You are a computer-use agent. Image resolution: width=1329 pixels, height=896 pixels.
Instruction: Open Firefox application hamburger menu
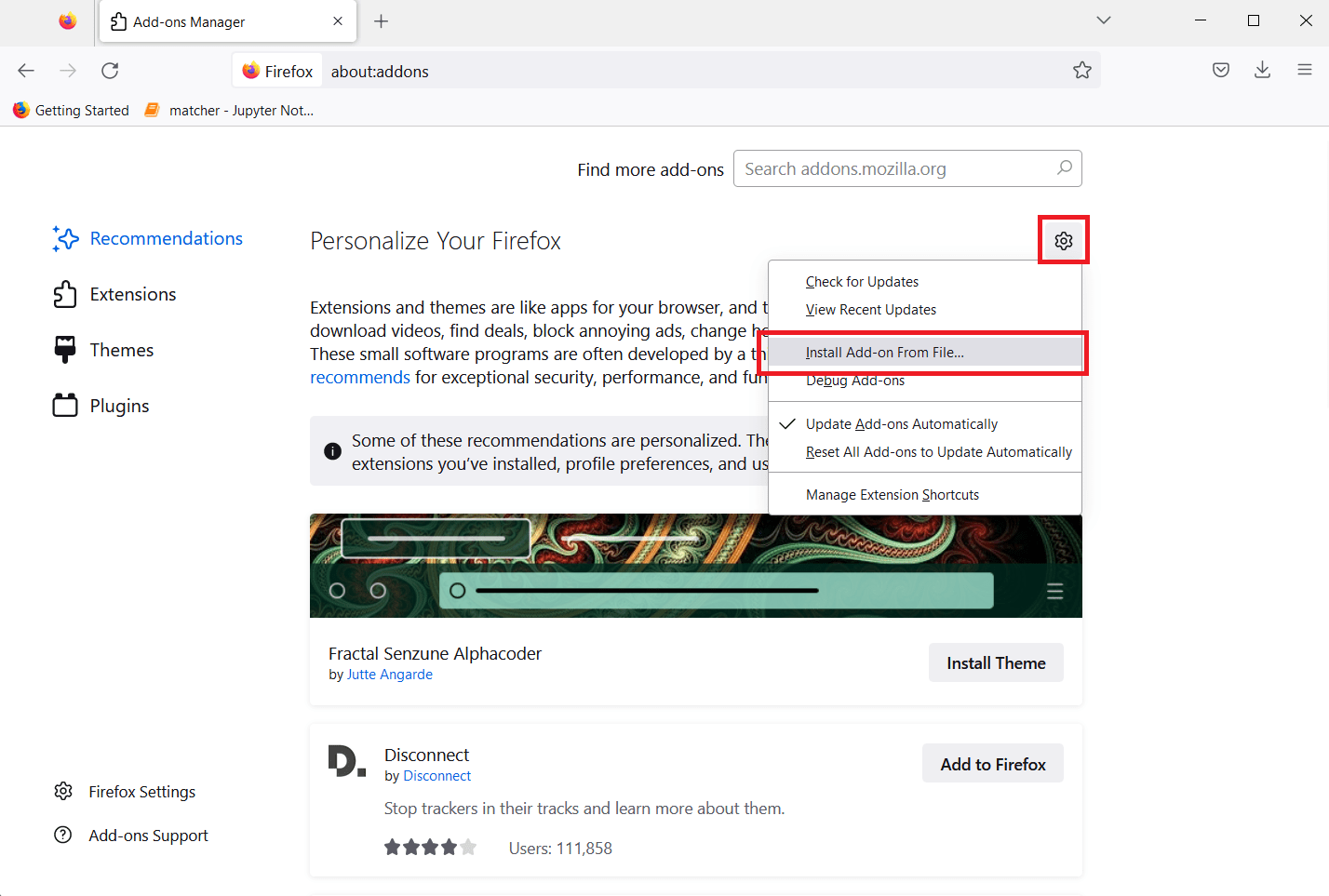(1305, 70)
